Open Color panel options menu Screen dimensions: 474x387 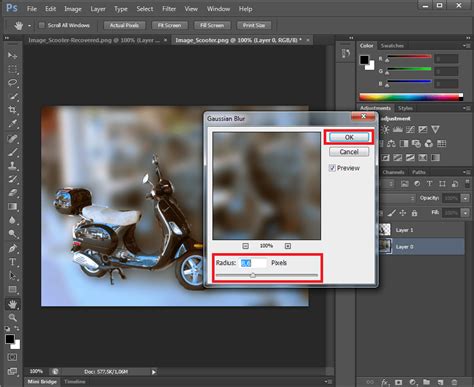pyautogui.click(x=466, y=46)
